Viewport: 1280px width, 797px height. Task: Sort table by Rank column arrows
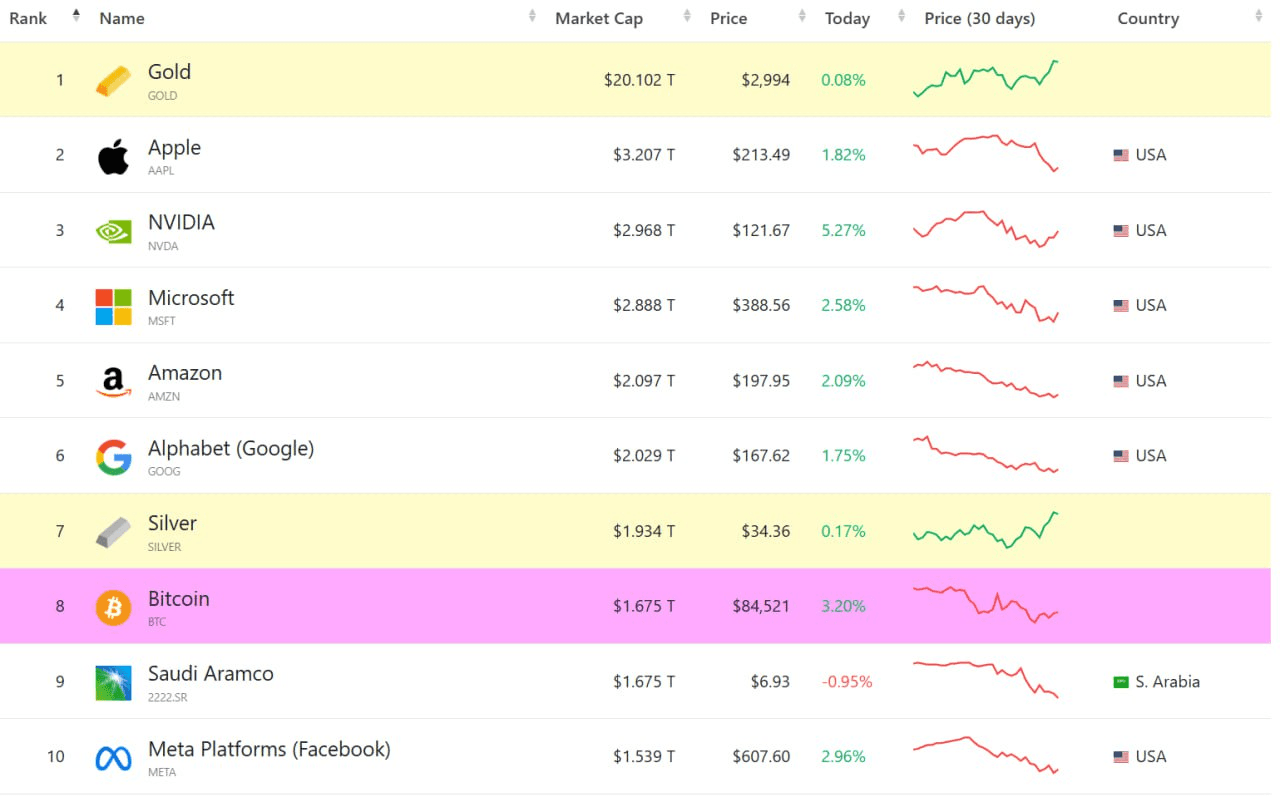76,17
